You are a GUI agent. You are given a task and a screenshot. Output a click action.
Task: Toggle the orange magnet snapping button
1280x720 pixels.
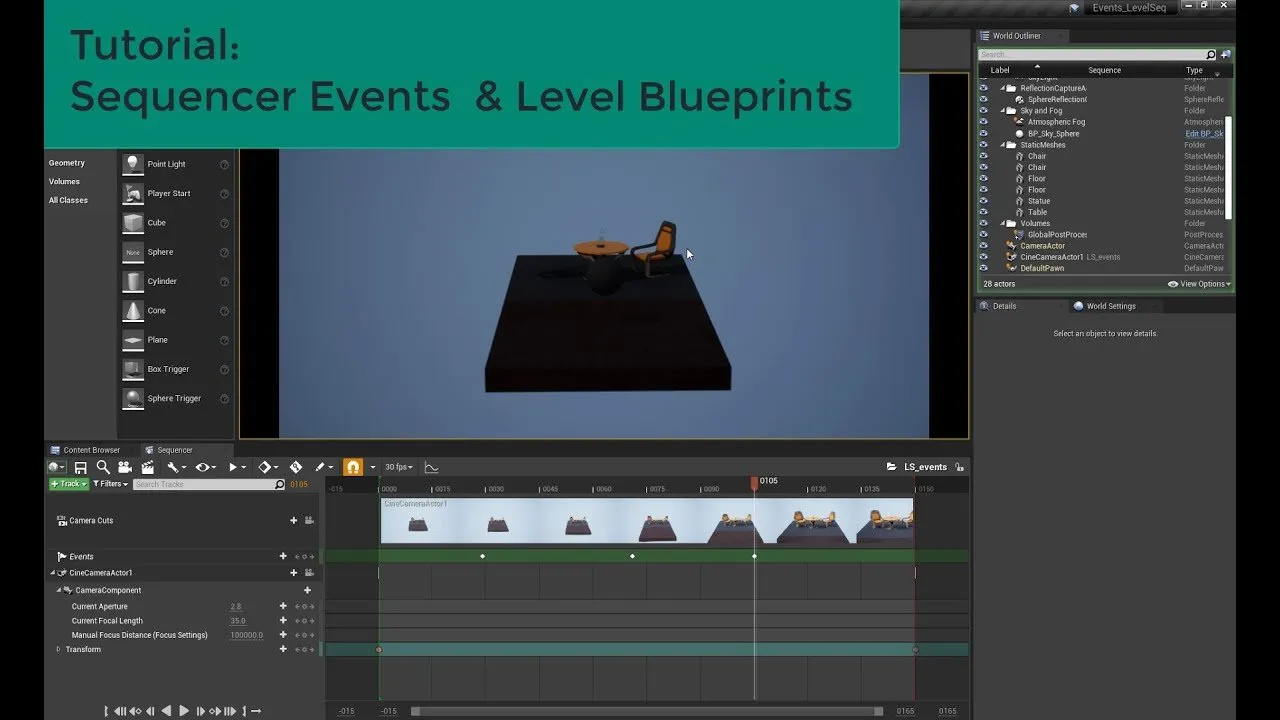tap(353, 467)
